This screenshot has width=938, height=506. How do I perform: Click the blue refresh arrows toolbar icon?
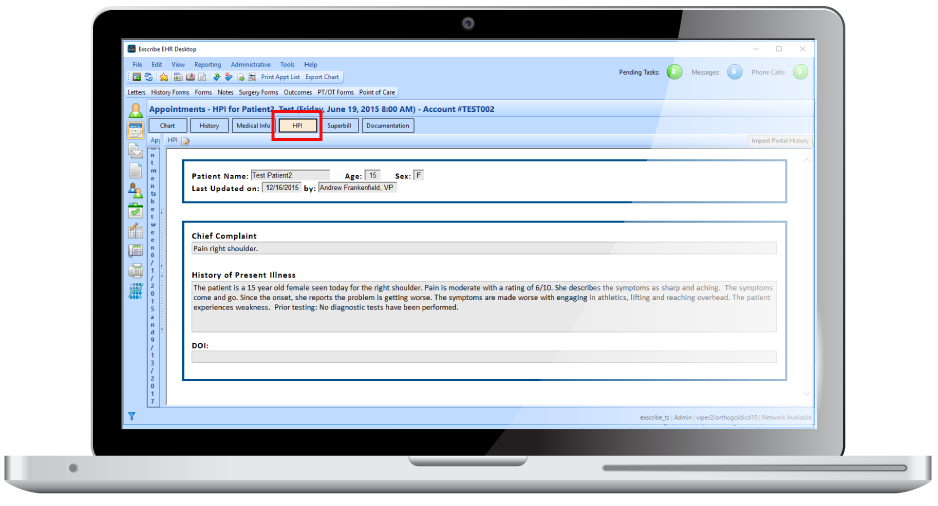(x=148, y=77)
